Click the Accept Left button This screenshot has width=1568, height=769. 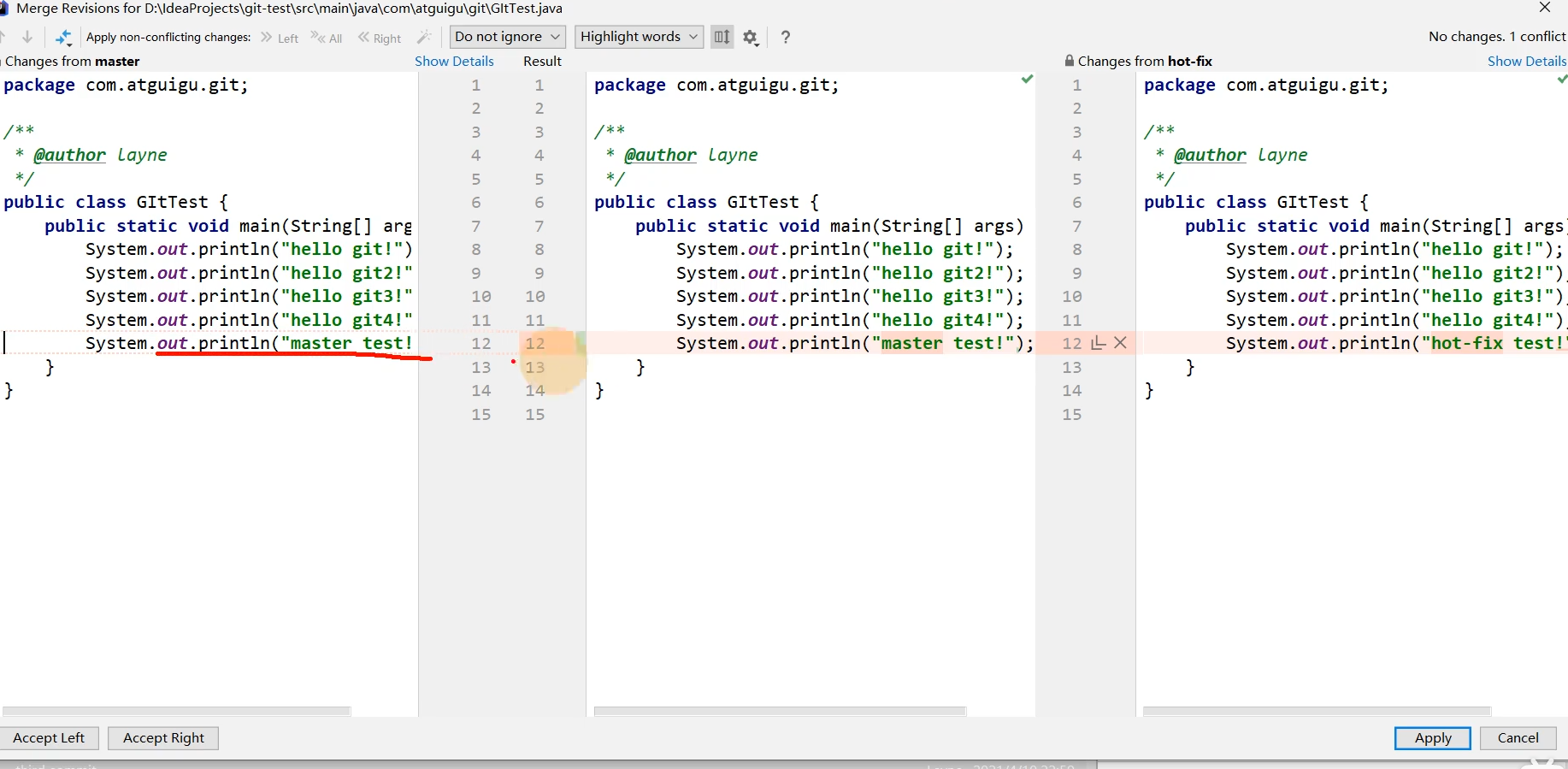49,738
